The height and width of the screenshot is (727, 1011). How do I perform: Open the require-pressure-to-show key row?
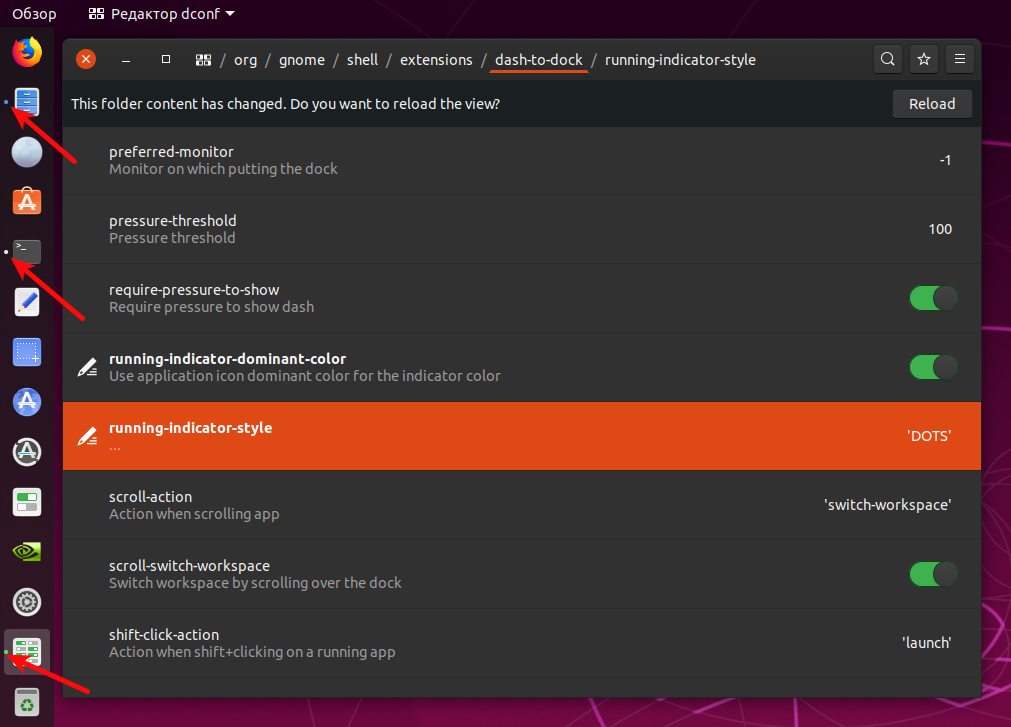[x=522, y=298]
